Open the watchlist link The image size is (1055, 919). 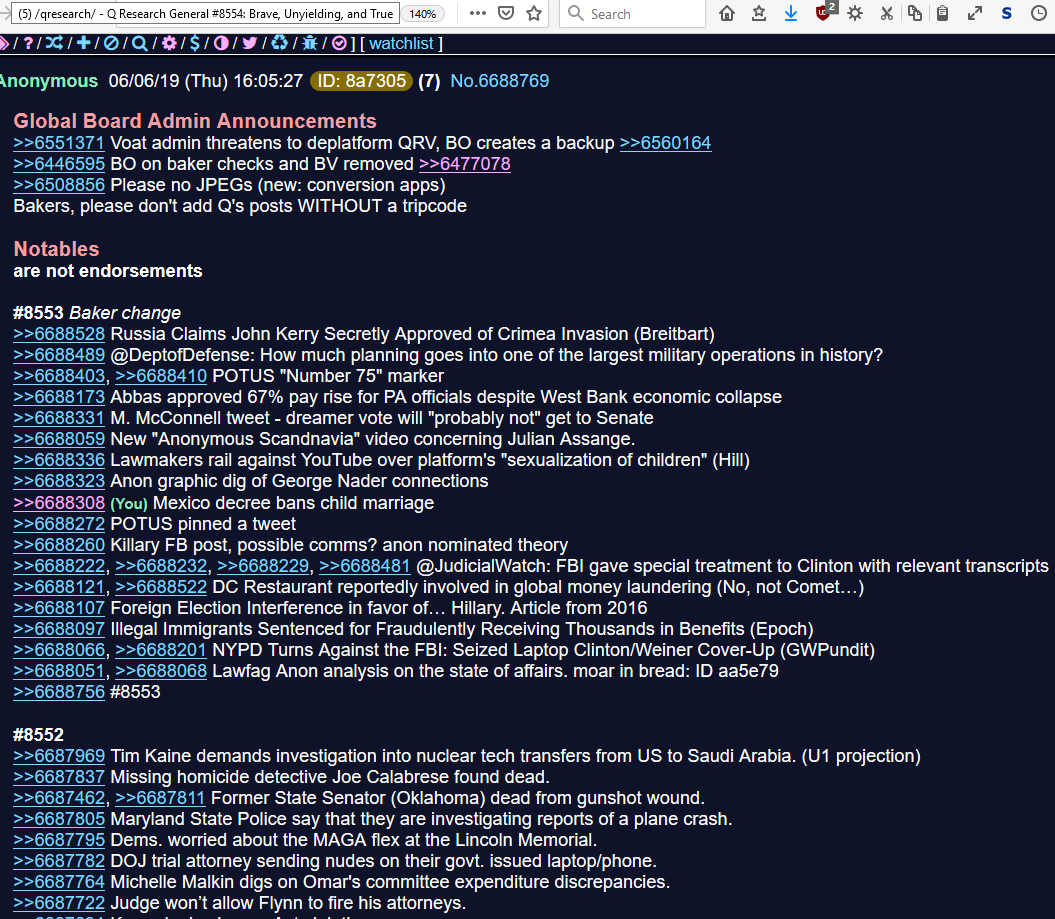(x=402, y=44)
